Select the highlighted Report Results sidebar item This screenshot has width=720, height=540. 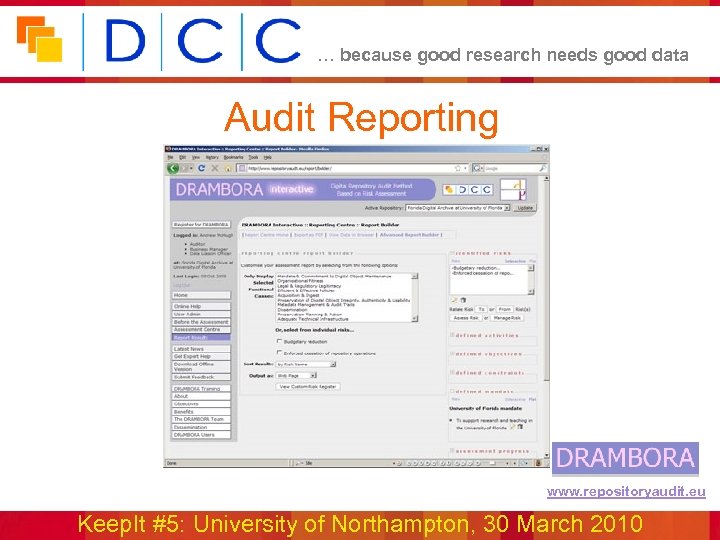click(201, 338)
